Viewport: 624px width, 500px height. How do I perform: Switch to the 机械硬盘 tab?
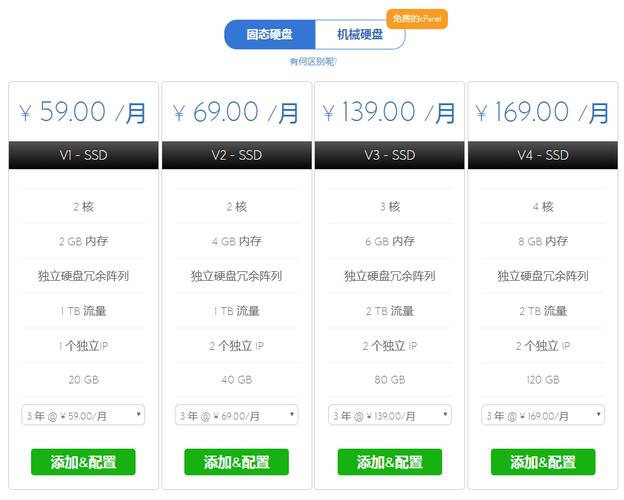coord(360,35)
